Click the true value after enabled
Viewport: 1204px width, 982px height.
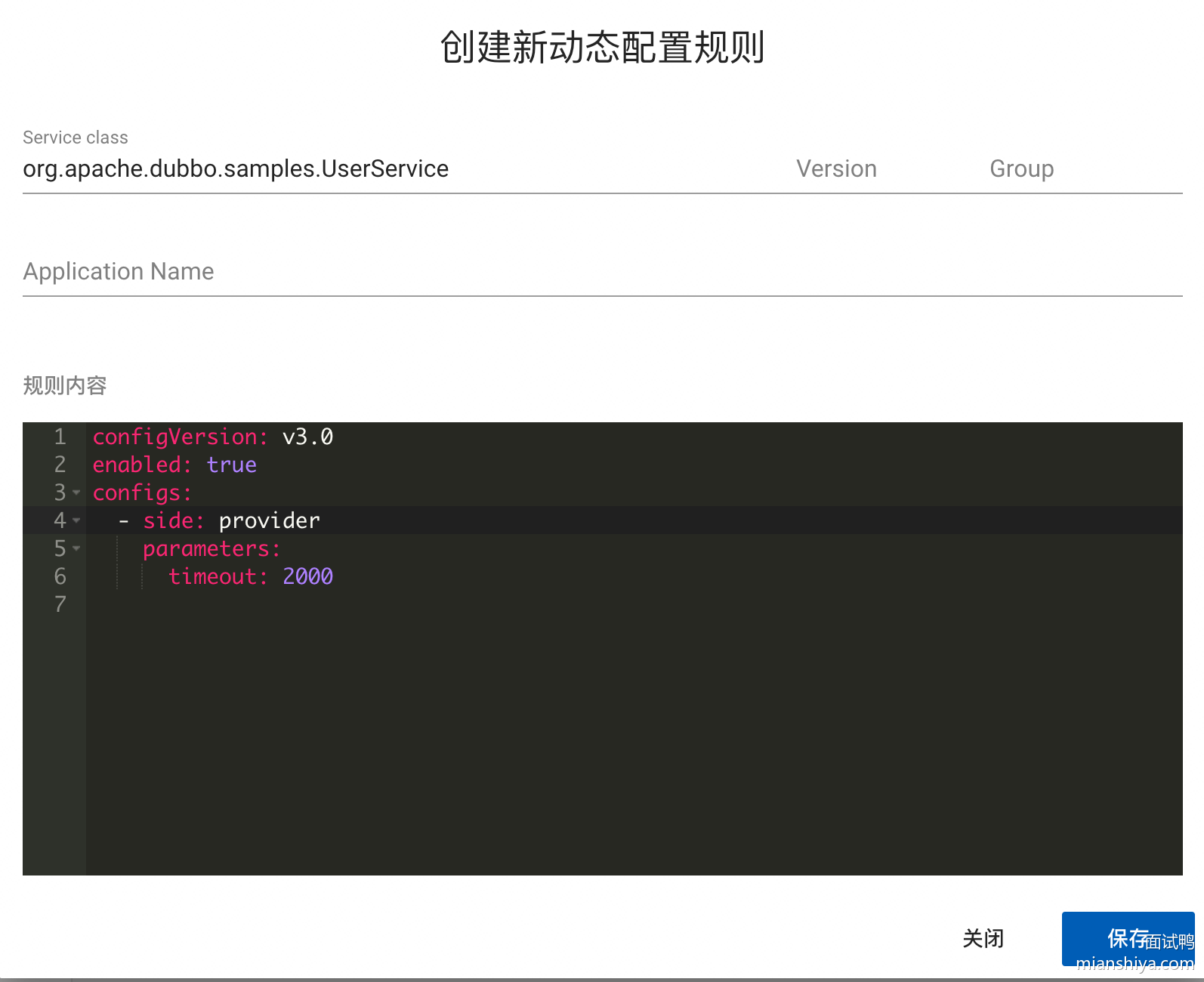click(231, 465)
